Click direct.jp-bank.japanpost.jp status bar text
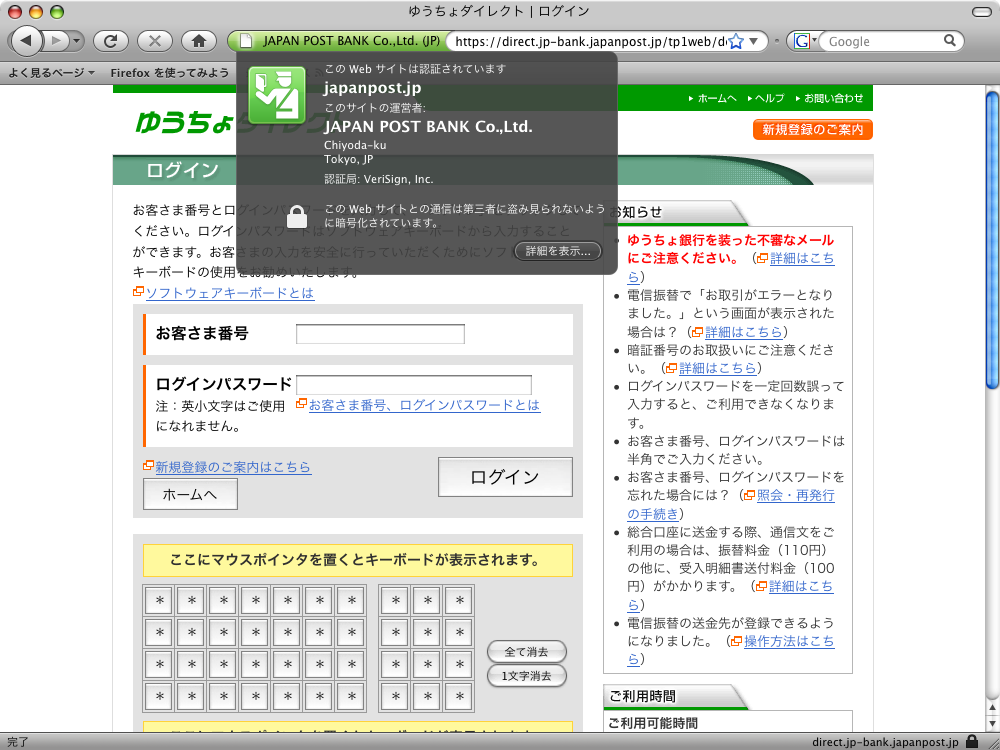 (885, 742)
